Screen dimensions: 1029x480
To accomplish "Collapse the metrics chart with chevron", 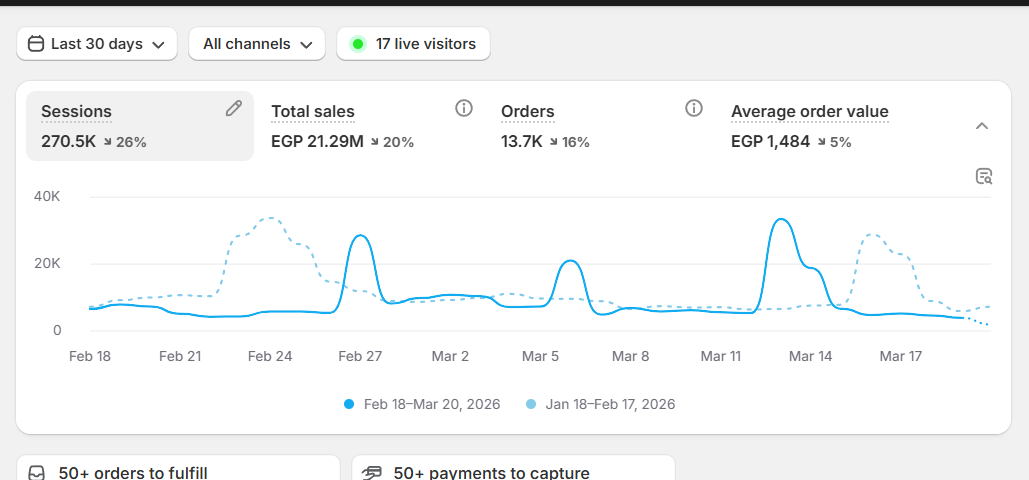I will 982,126.
